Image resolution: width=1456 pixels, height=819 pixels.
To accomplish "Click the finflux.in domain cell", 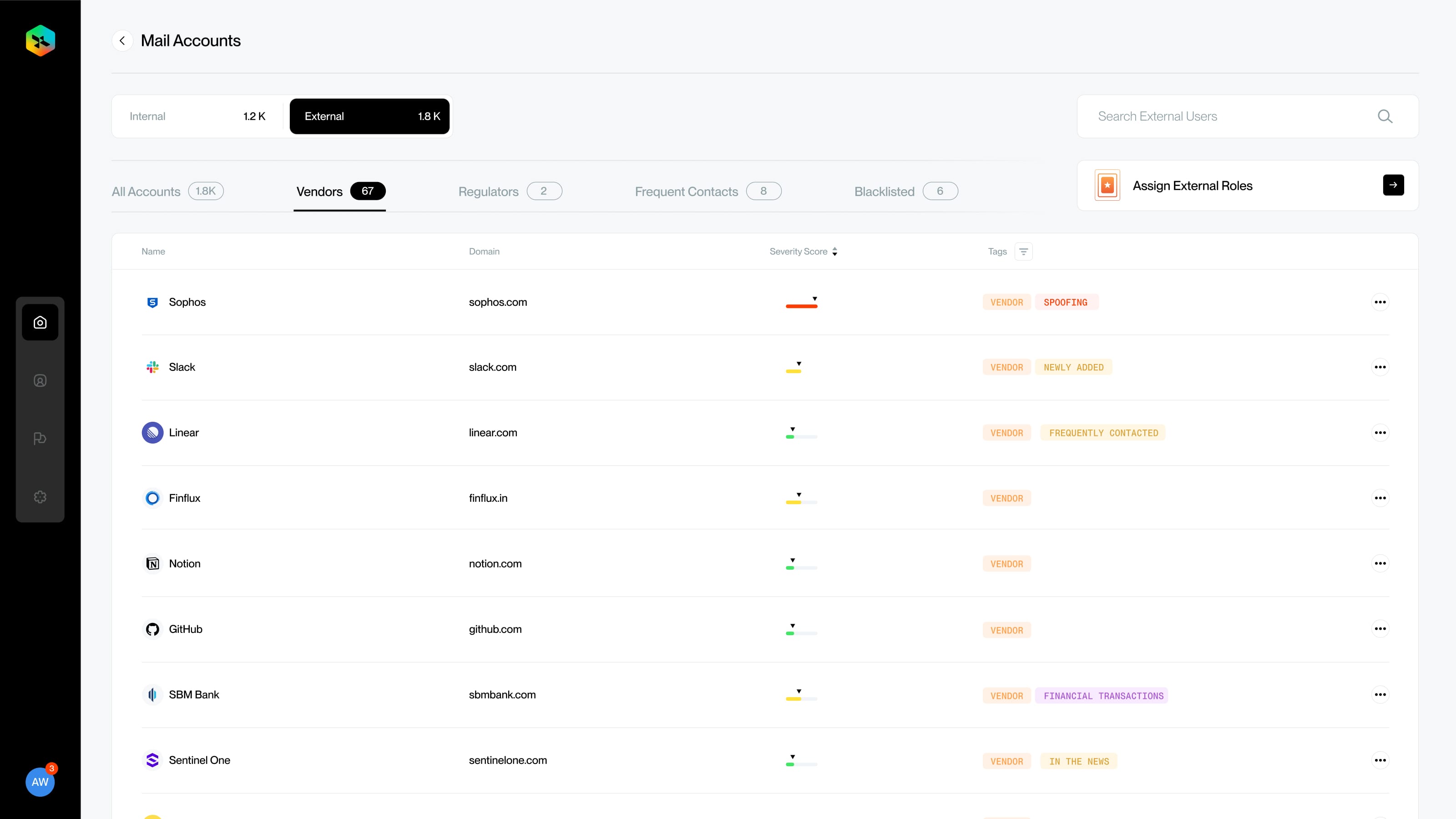I will (x=488, y=498).
